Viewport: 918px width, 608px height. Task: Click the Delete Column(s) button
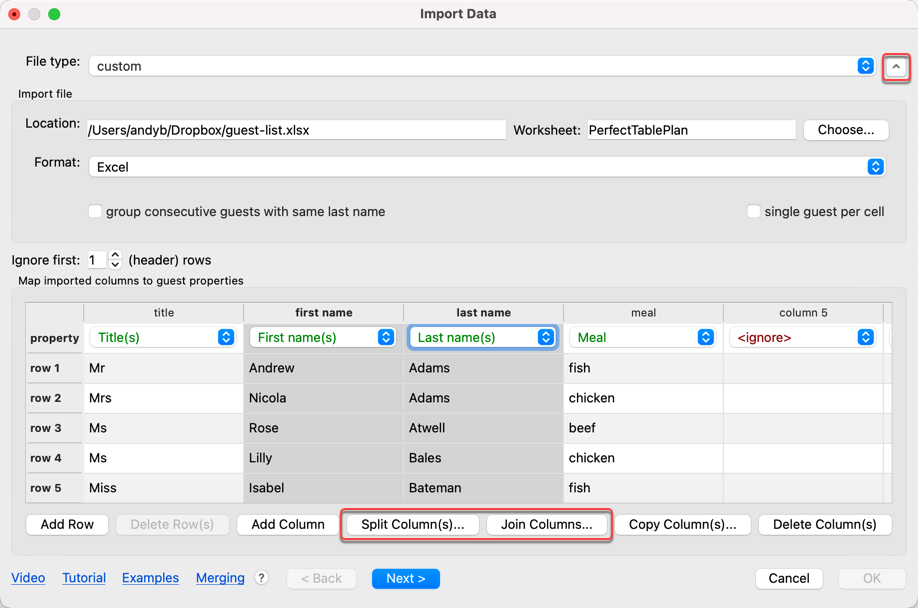tap(824, 524)
